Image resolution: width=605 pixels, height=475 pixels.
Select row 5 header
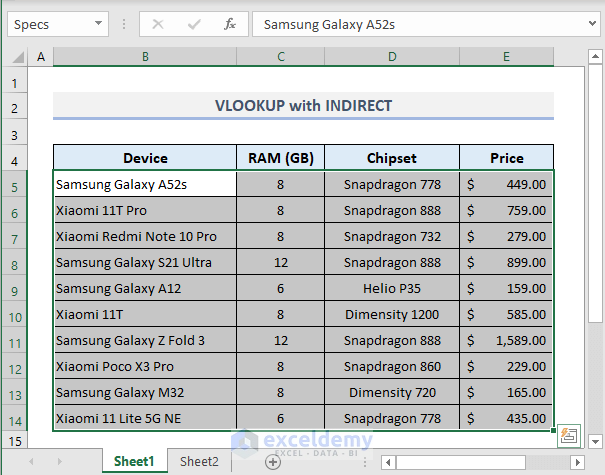[15, 186]
